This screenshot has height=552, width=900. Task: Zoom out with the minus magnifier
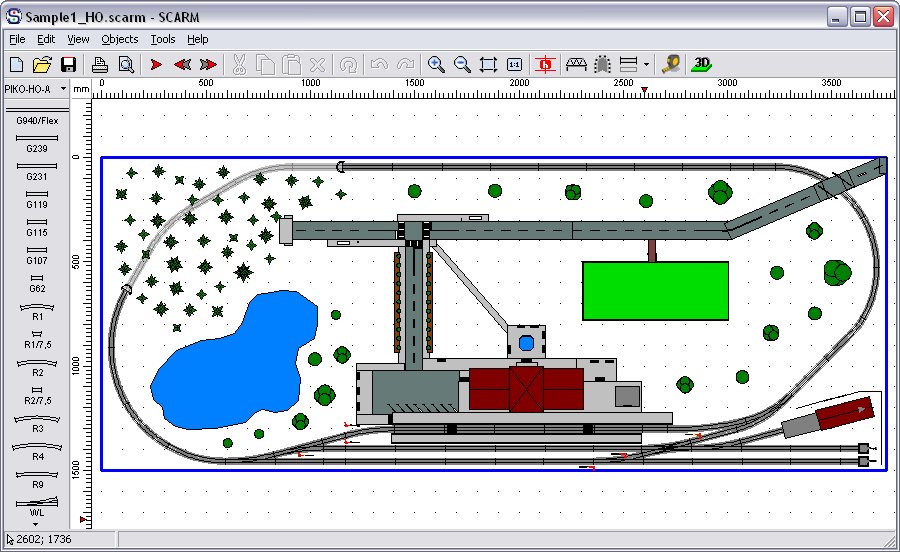pyautogui.click(x=462, y=64)
